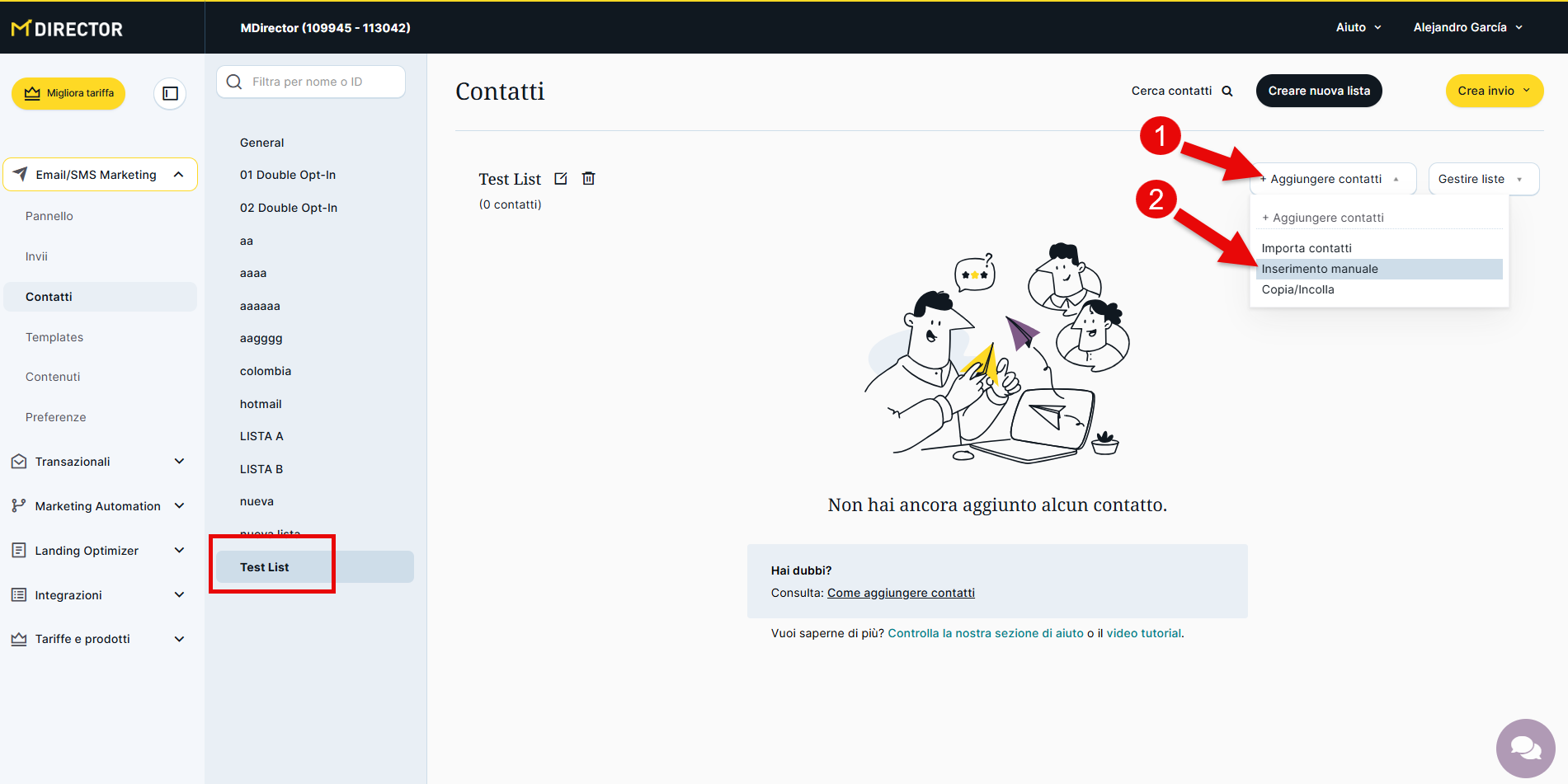1568x784 pixels.
Task: Collapse the Email/SMS Marketing section
Action: 178,175
